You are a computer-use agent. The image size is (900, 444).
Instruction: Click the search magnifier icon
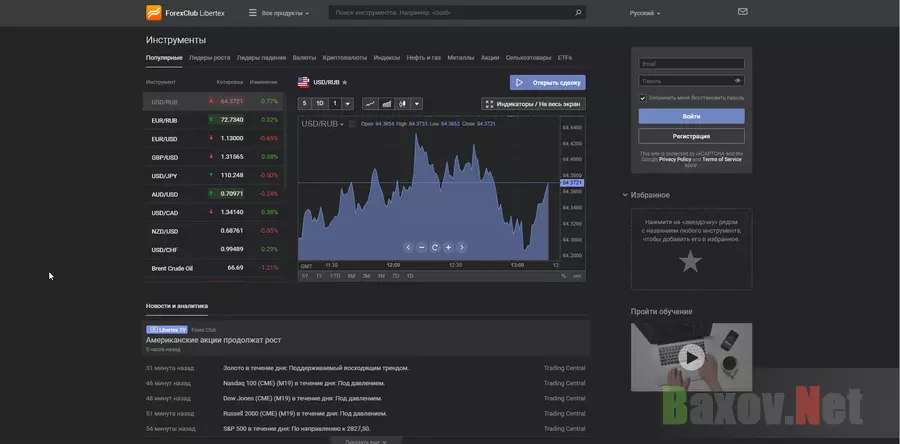coord(578,12)
